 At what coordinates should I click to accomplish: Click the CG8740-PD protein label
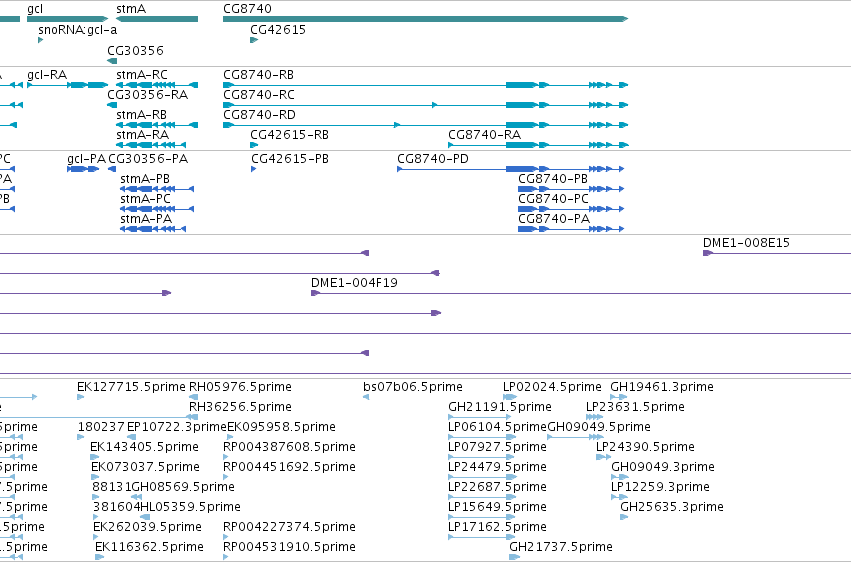[433, 159]
